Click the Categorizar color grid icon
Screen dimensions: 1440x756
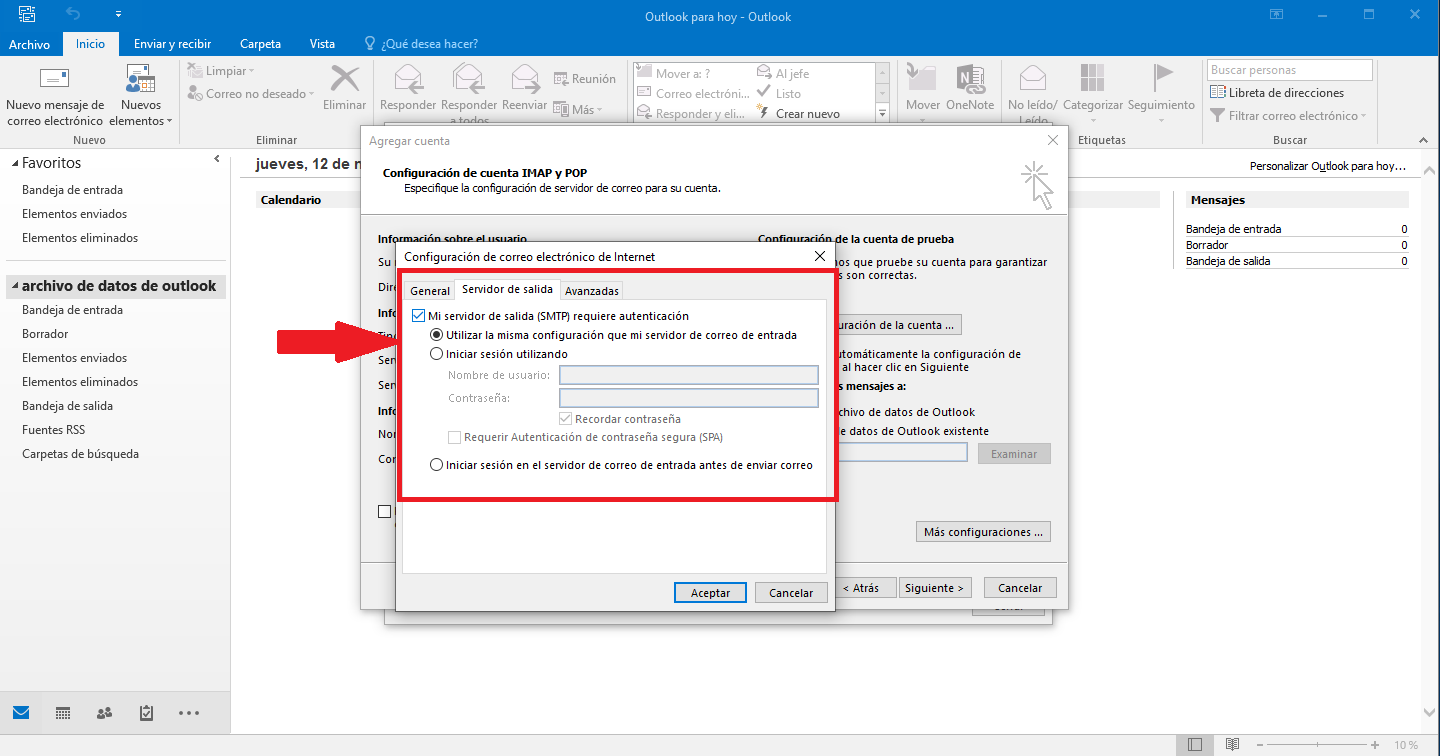[1093, 79]
